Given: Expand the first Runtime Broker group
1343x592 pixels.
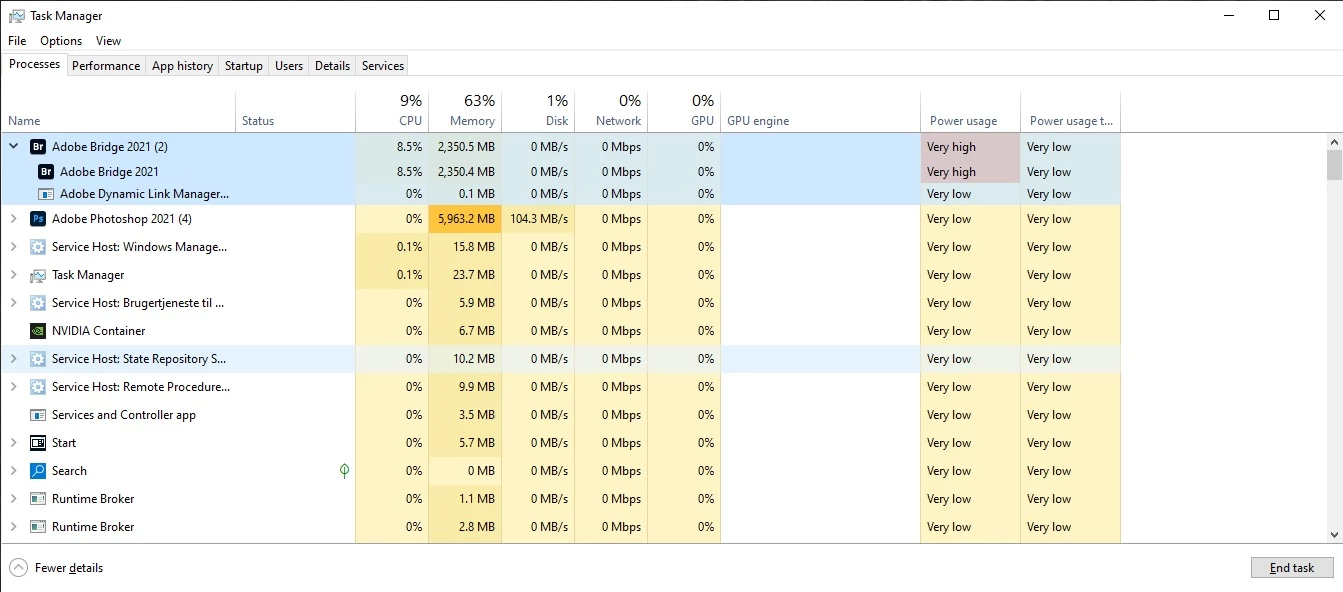Looking at the screenshot, I should click(x=14, y=498).
